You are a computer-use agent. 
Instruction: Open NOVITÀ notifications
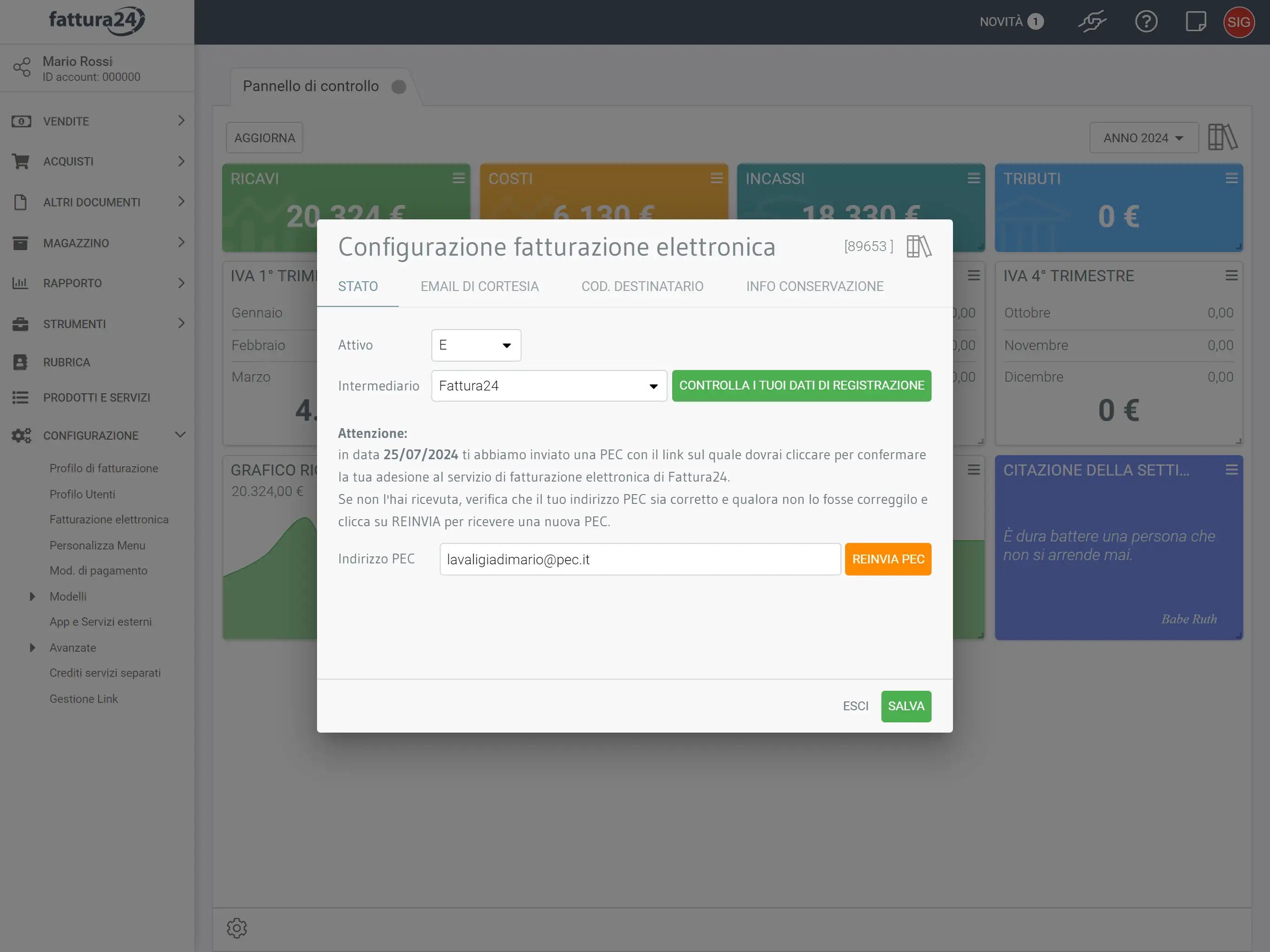coord(1011,22)
